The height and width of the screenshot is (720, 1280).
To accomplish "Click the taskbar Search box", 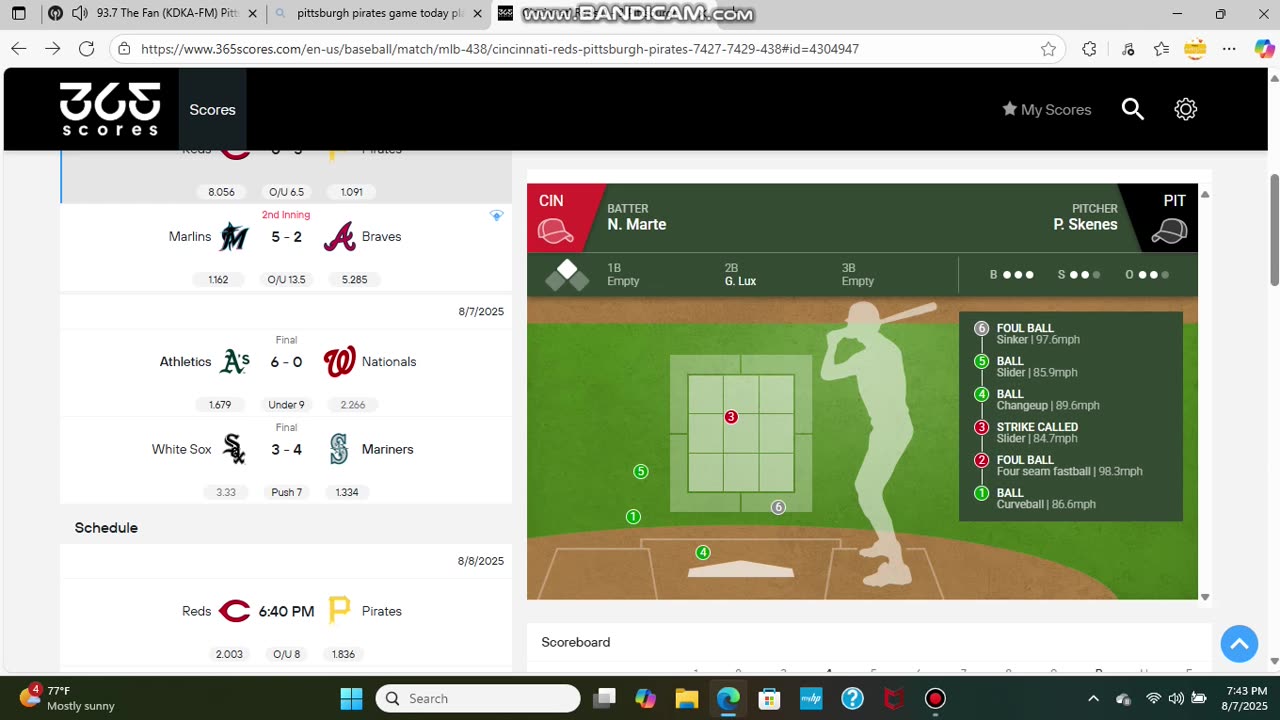I will (478, 698).
